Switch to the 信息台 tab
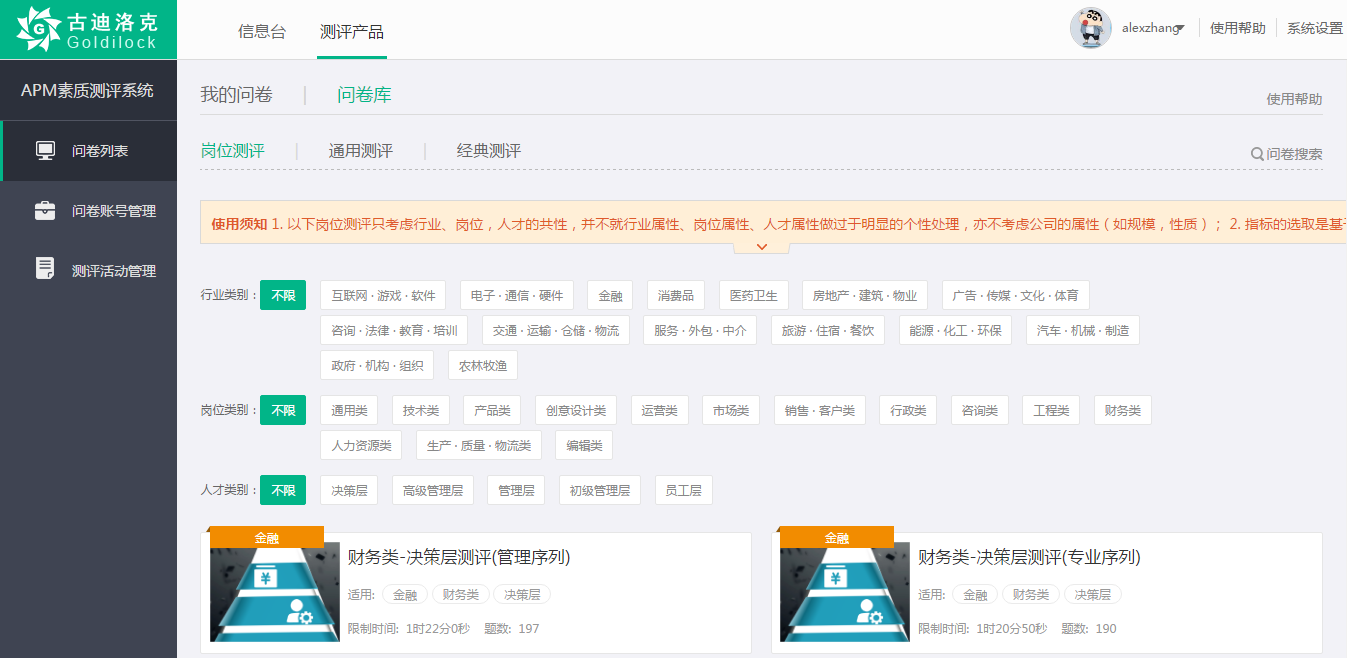 pyautogui.click(x=261, y=30)
